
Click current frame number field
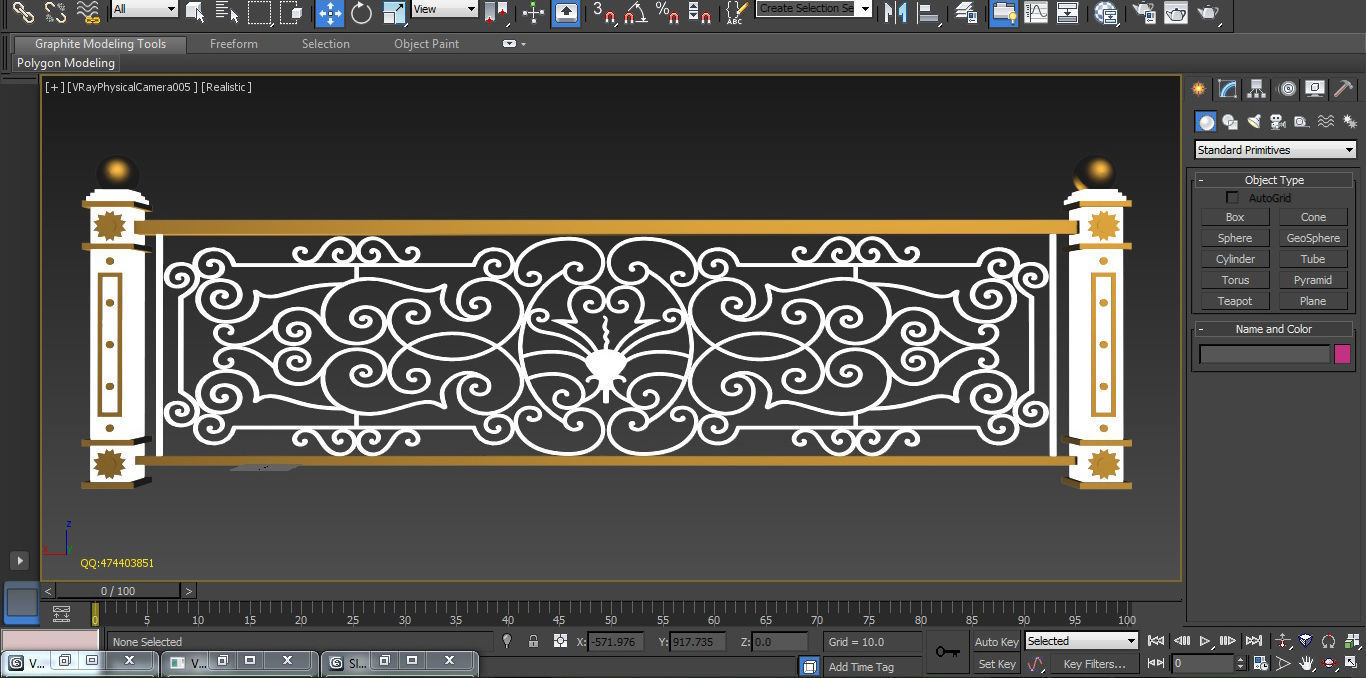[1204, 663]
